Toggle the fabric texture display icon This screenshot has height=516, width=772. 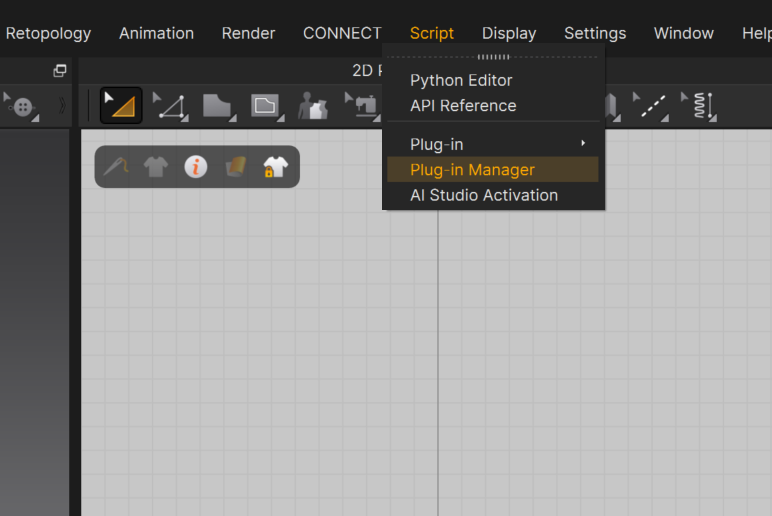tap(236, 167)
